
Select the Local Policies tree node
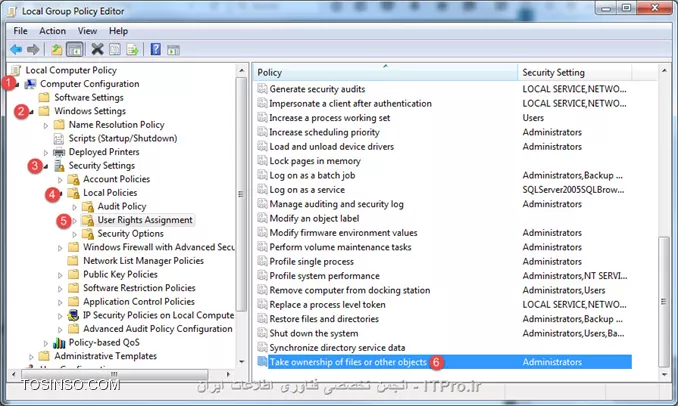(110, 193)
